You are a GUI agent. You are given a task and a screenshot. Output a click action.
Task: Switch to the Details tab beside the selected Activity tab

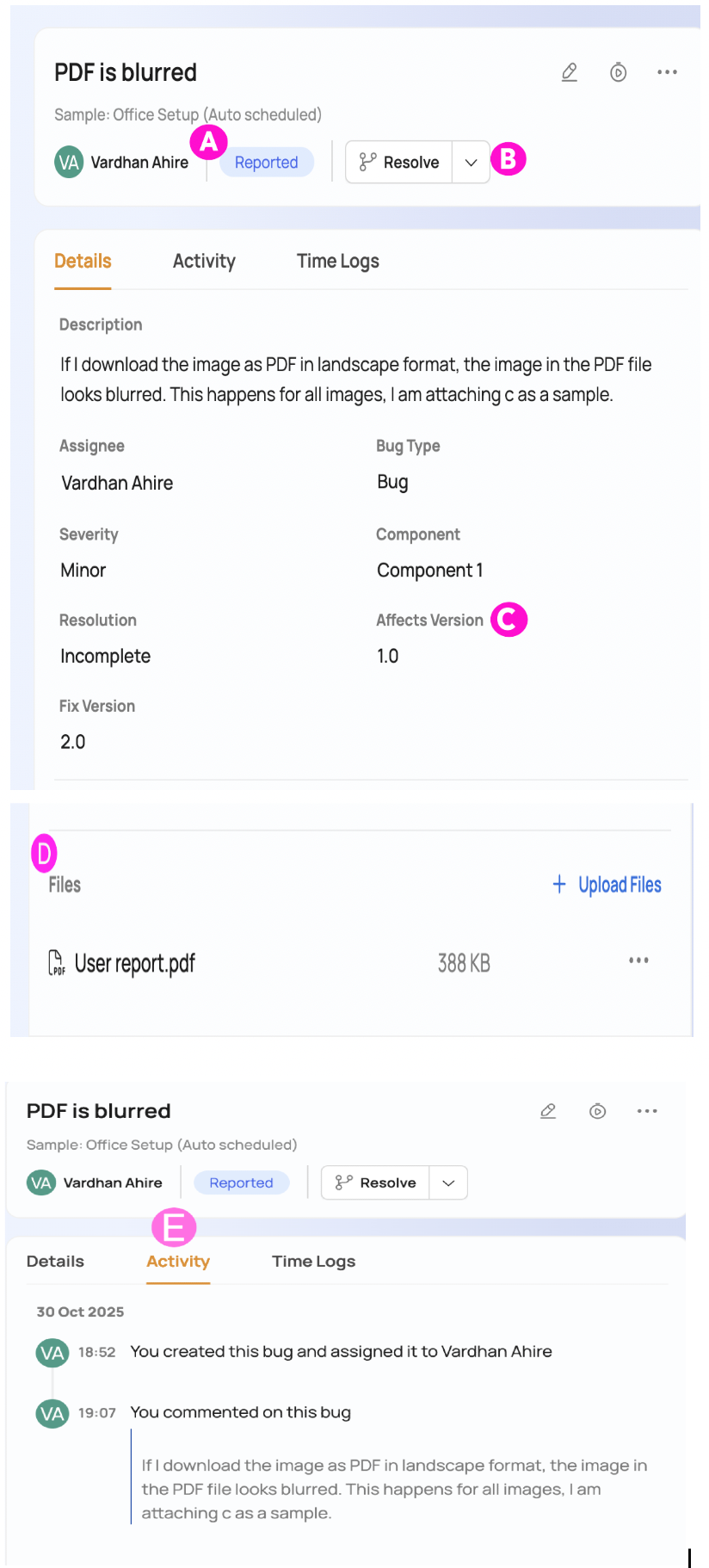coord(55,1262)
